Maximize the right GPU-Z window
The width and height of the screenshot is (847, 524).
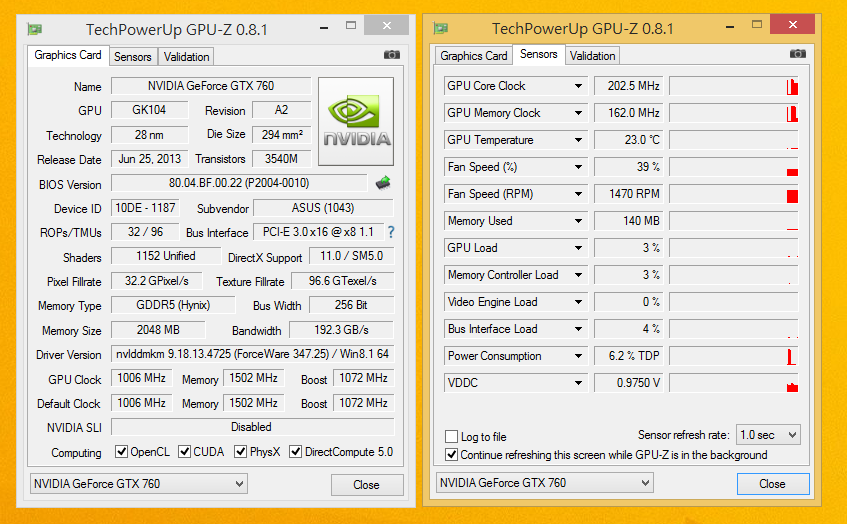click(x=757, y=24)
